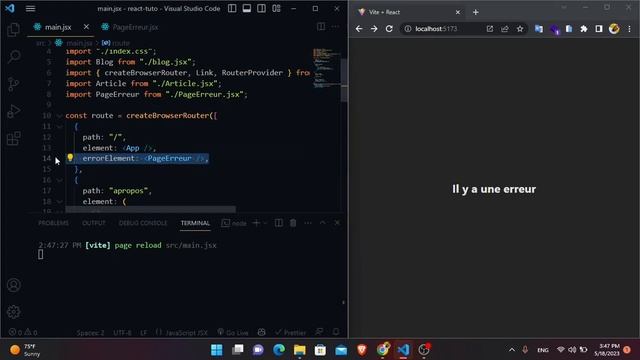Open editor More Actions menu

coord(336,27)
